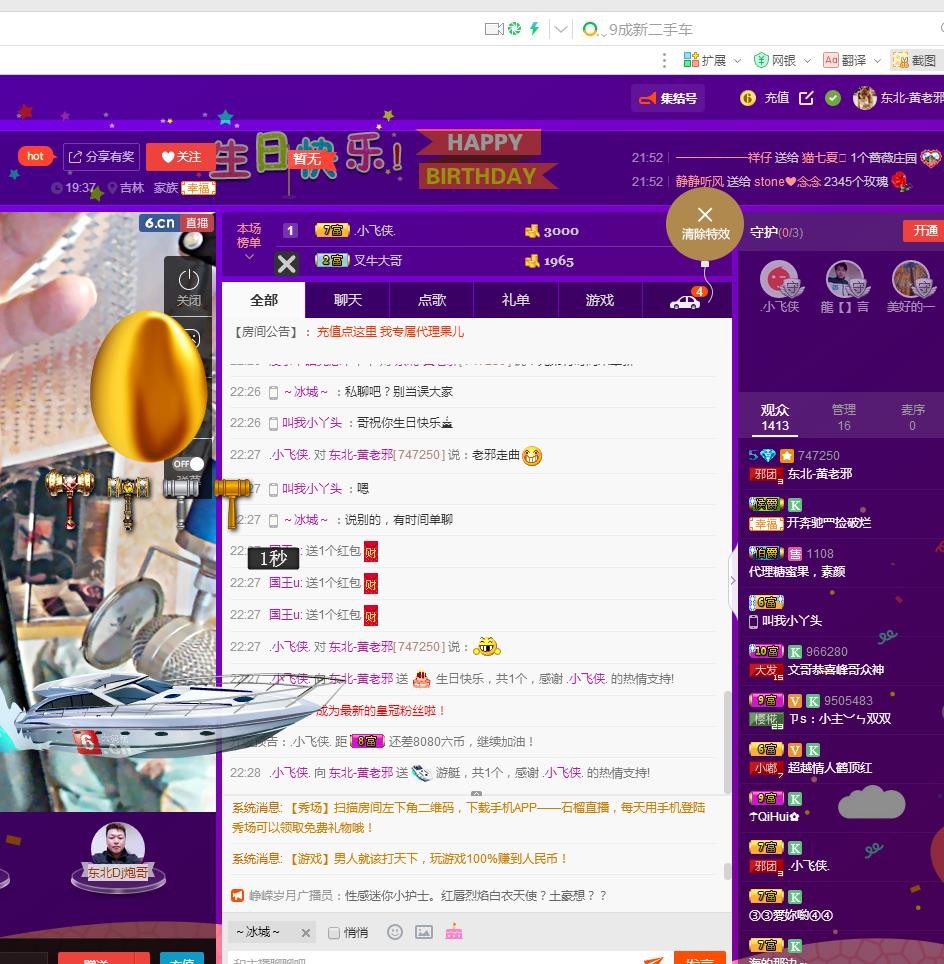Switch to 聊天 tab

point(347,300)
